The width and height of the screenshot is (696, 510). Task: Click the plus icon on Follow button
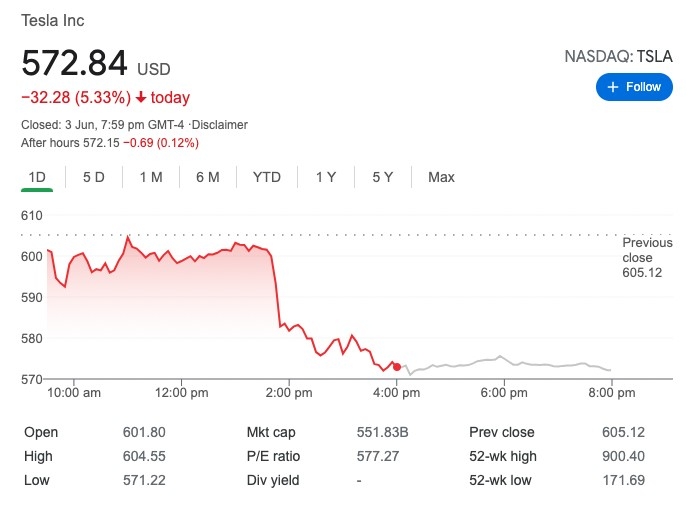coord(612,87)
